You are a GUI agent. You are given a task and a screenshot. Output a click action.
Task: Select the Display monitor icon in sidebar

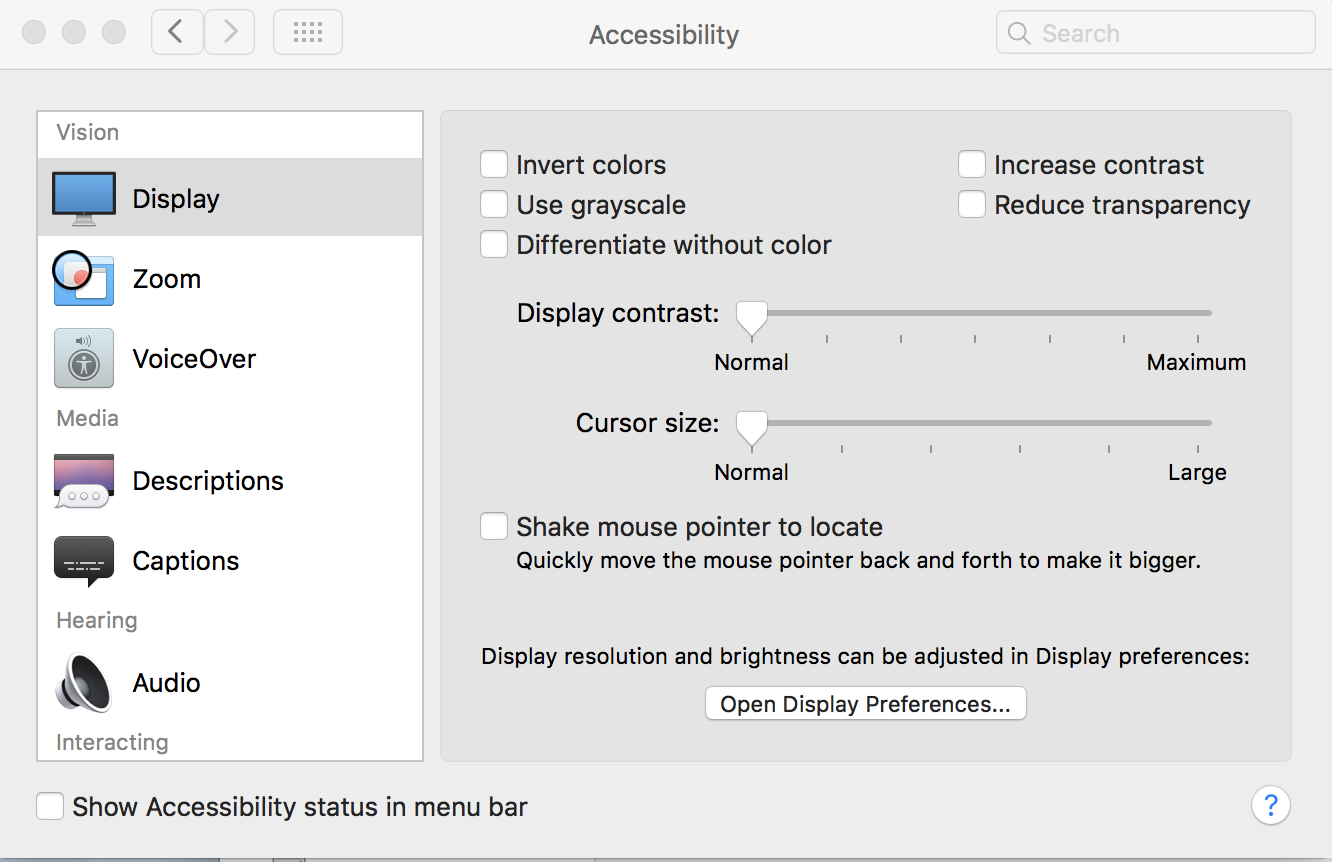pyautogui.click(x=84, y=198)
